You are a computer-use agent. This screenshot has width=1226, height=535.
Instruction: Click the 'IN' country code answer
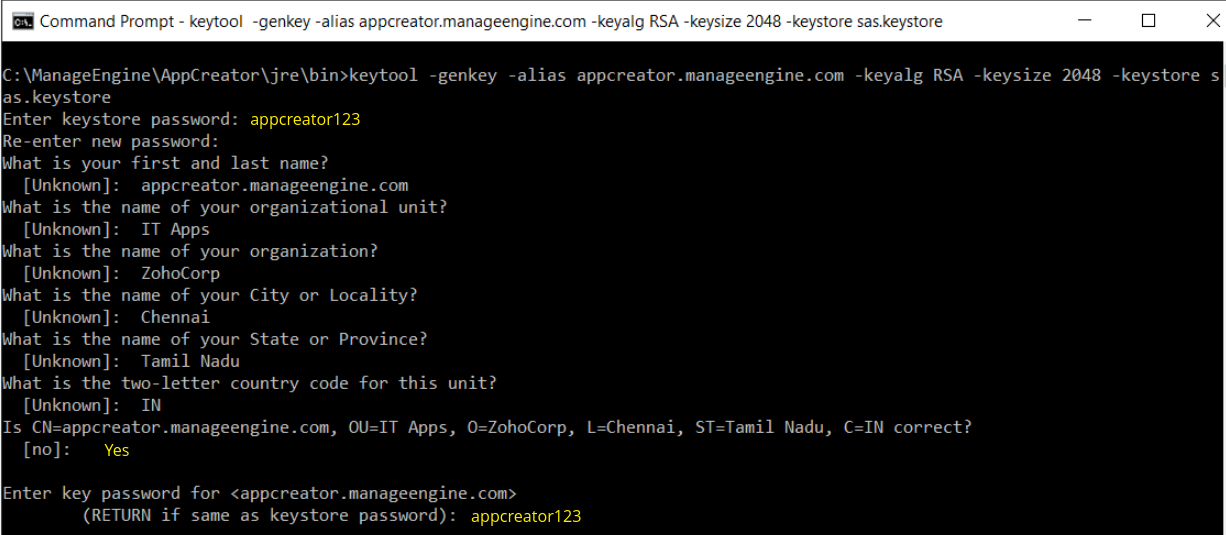pyautogui.click(x=151, y=405)
